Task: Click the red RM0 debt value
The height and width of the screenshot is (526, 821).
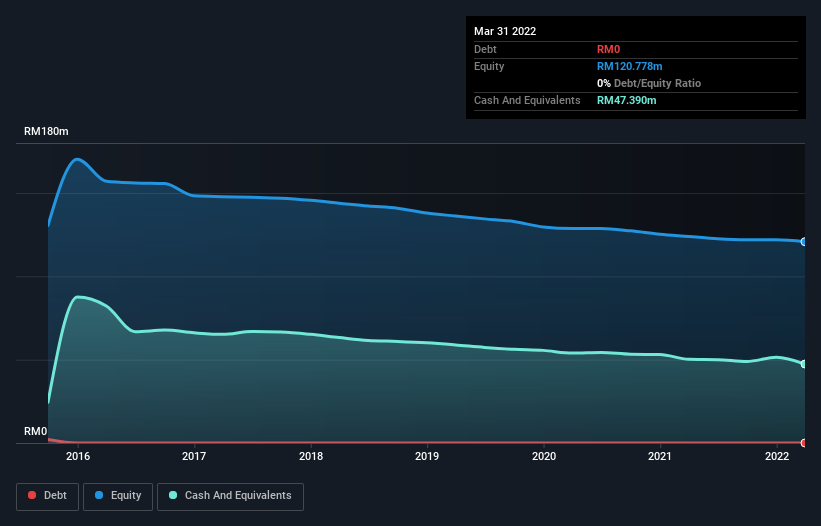Action: pos(608,49)
